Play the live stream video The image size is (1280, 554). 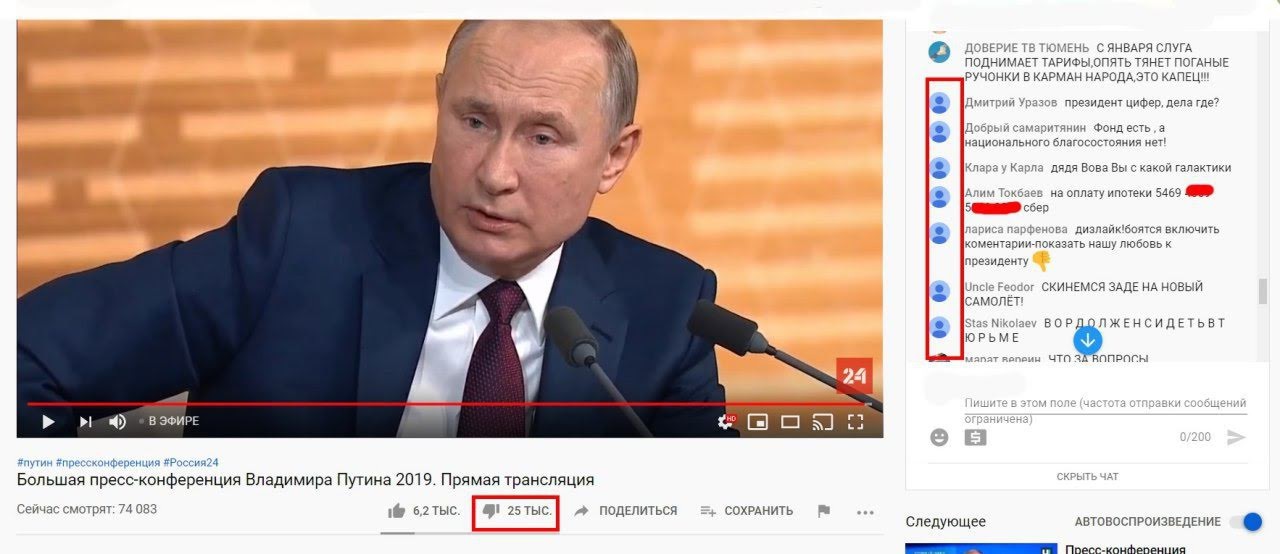[x=48, y=421]
